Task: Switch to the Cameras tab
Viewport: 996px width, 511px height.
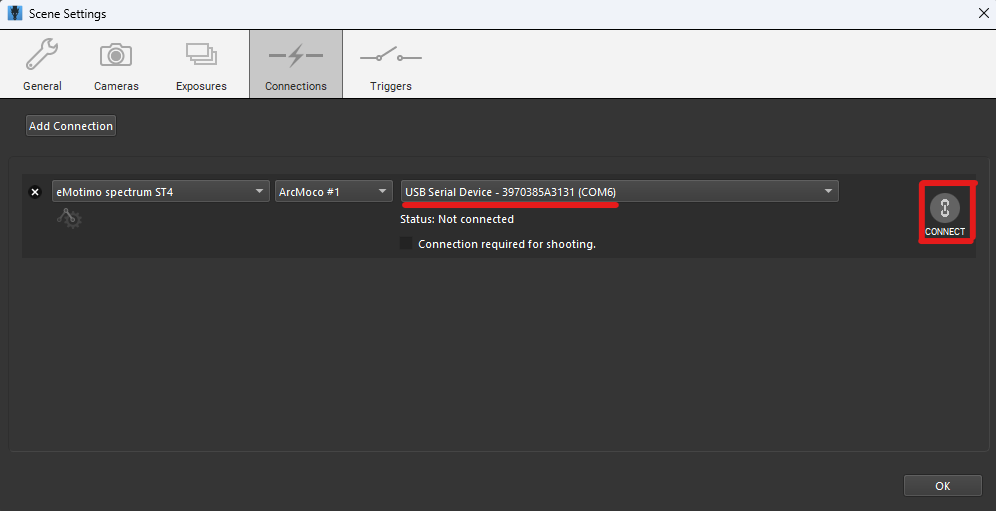Action: pyautogui.click(x=116, y=64)
